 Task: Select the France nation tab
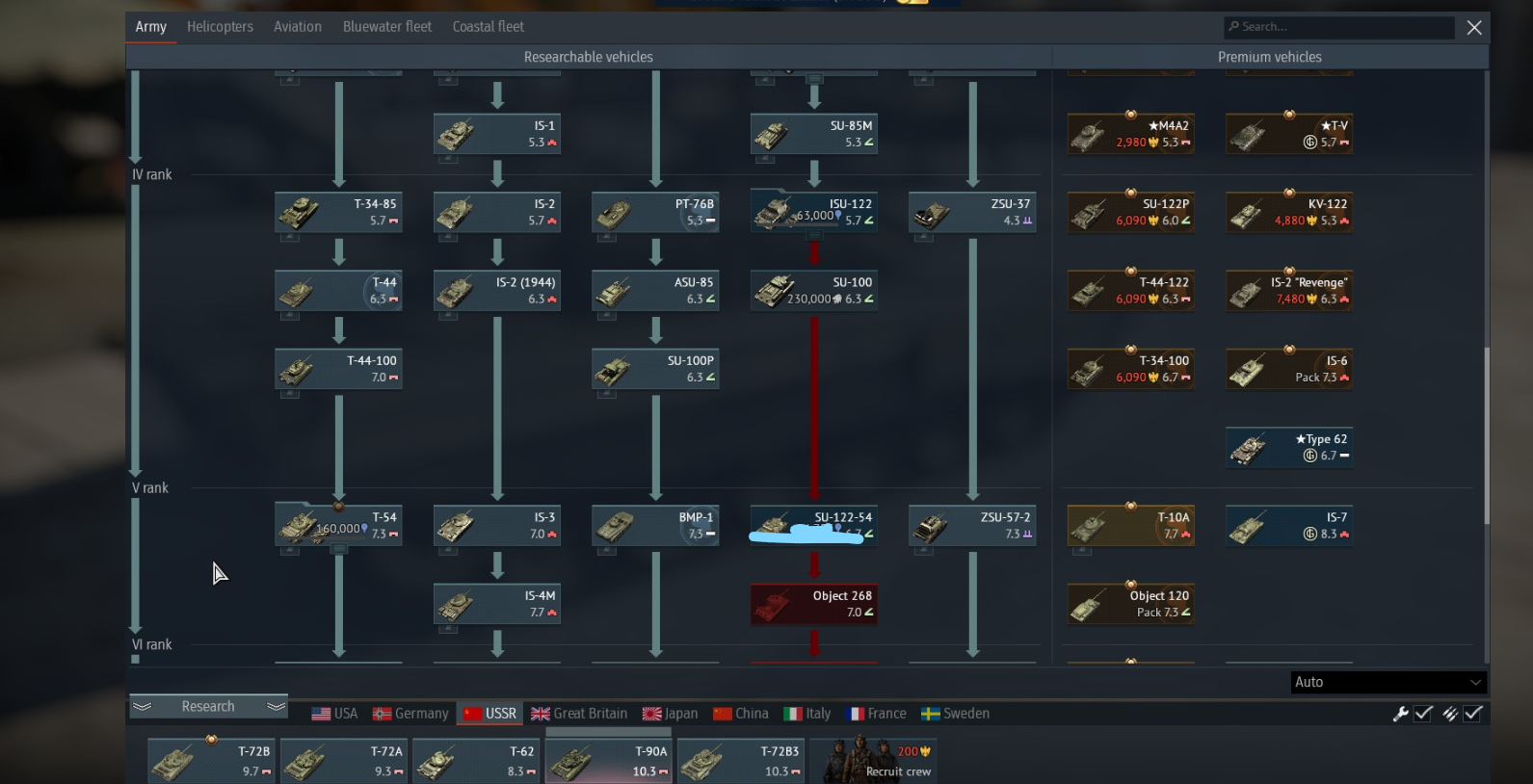[x=876, y=714]
